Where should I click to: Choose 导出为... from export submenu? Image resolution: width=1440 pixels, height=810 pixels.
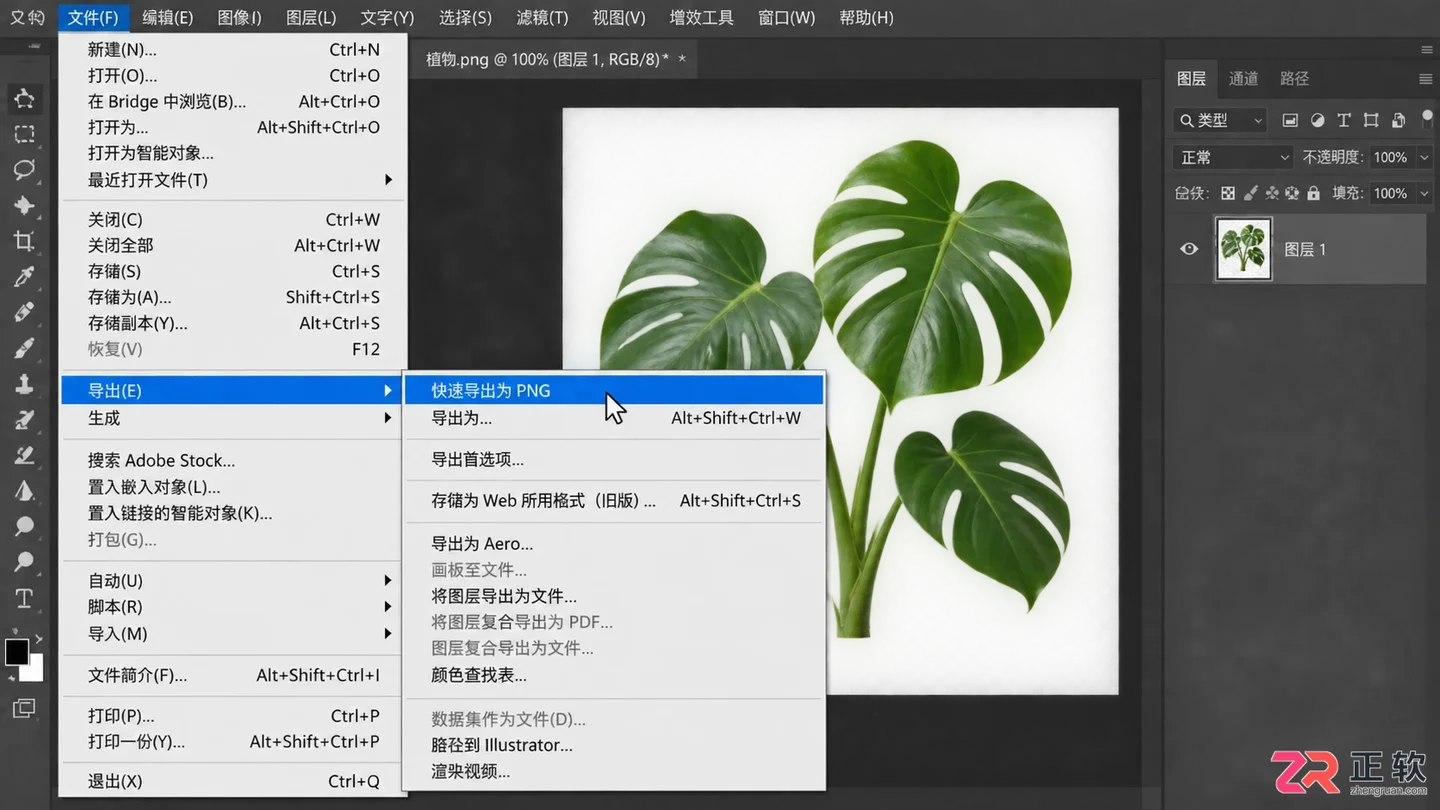[x=614, y=418]
